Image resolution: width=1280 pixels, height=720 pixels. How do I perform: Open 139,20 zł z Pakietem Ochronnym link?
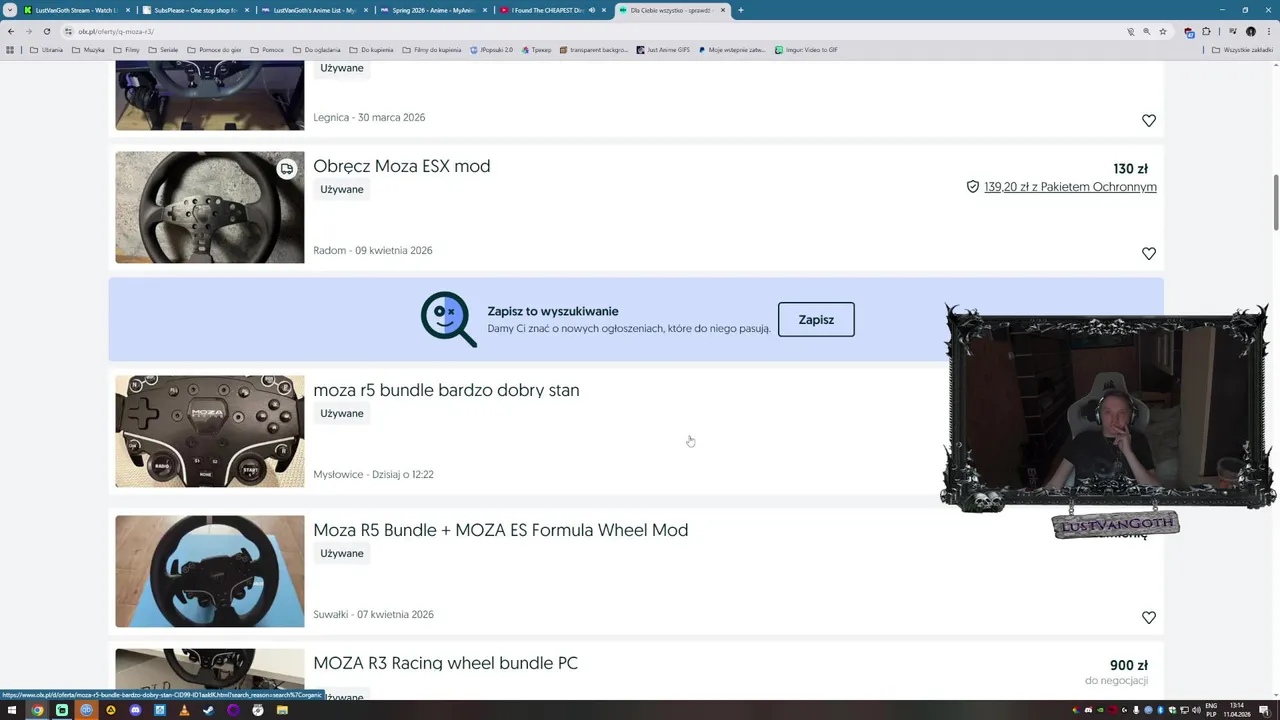pyautogui.click(x=1070, y=187)
